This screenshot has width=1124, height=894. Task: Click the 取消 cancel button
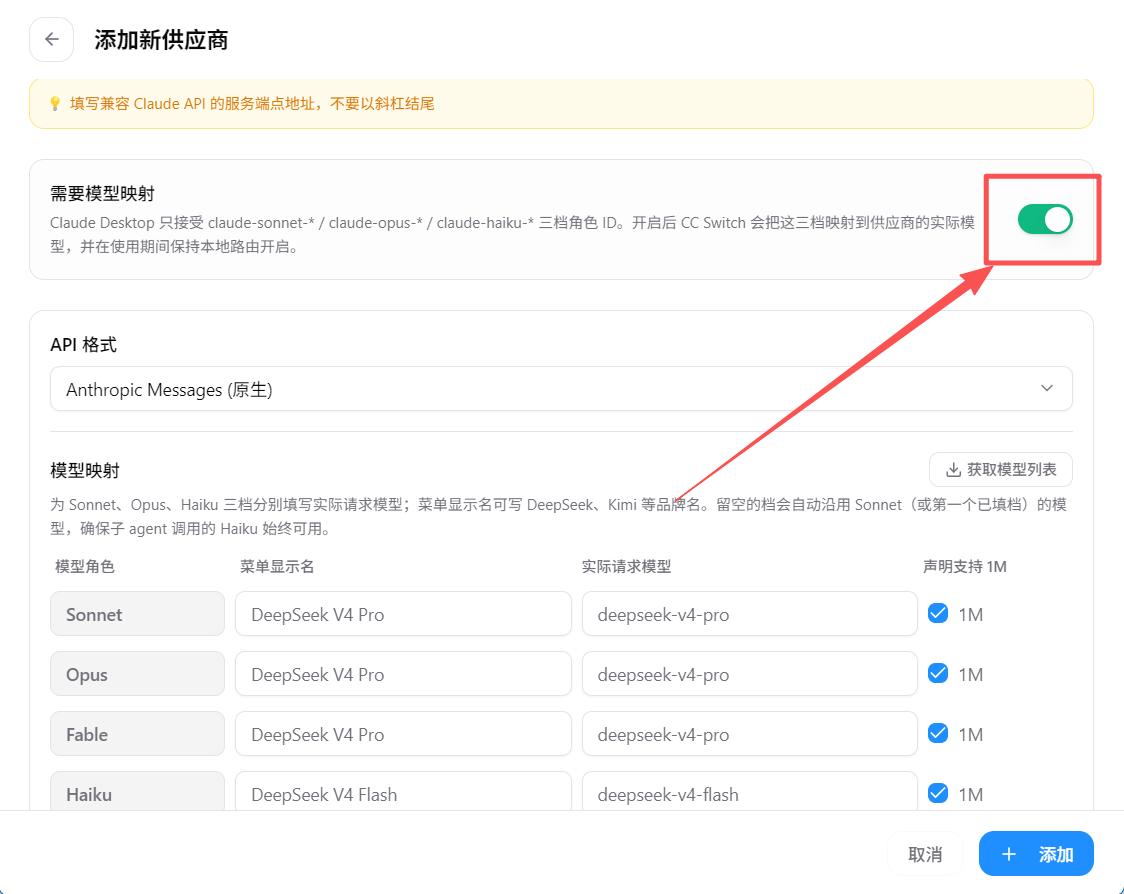(925, 854)
